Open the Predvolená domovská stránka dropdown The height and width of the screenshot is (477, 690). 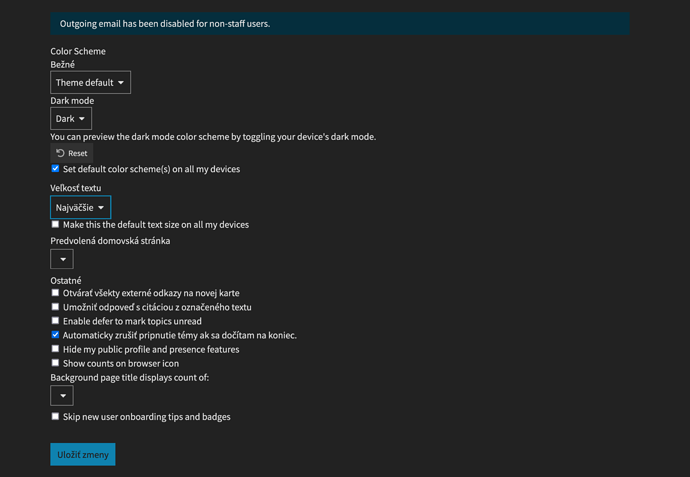tap(62, 259)
